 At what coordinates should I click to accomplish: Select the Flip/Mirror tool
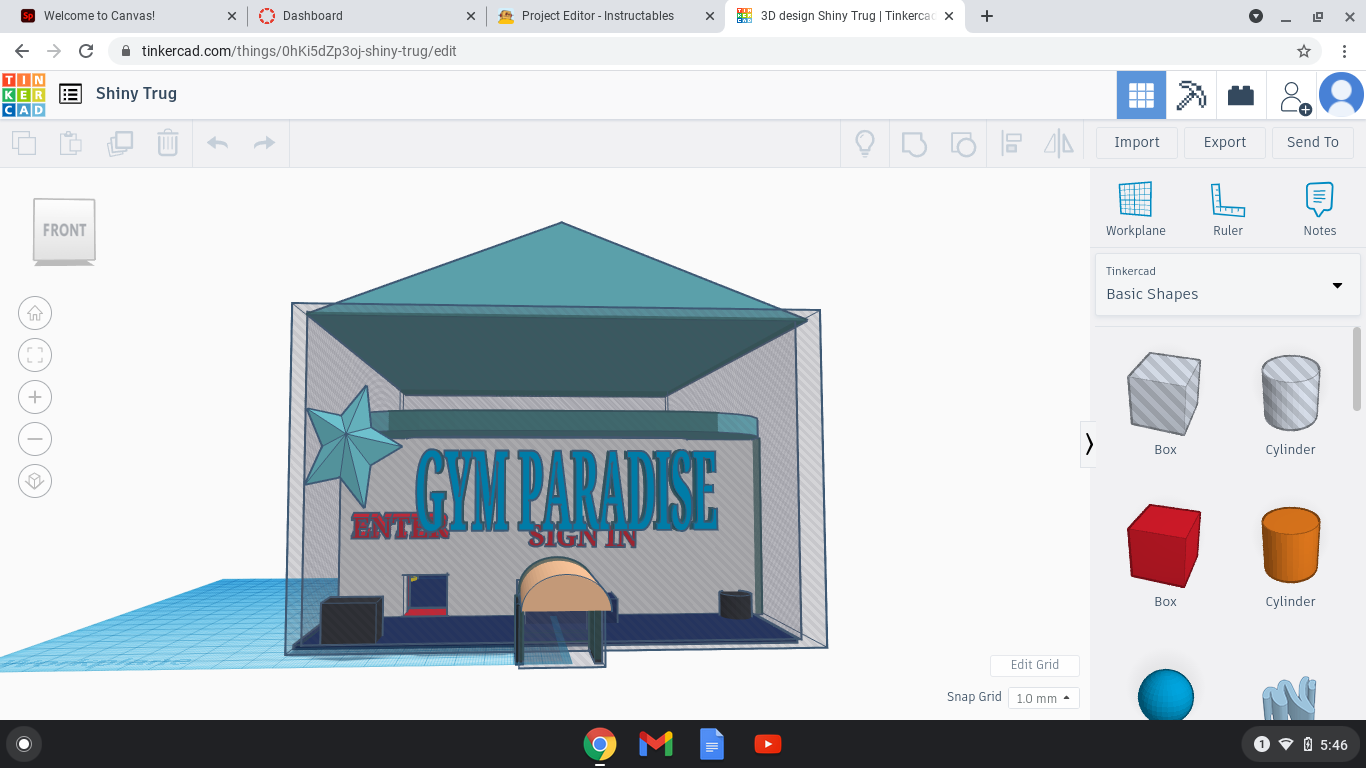coord(1059,143)
